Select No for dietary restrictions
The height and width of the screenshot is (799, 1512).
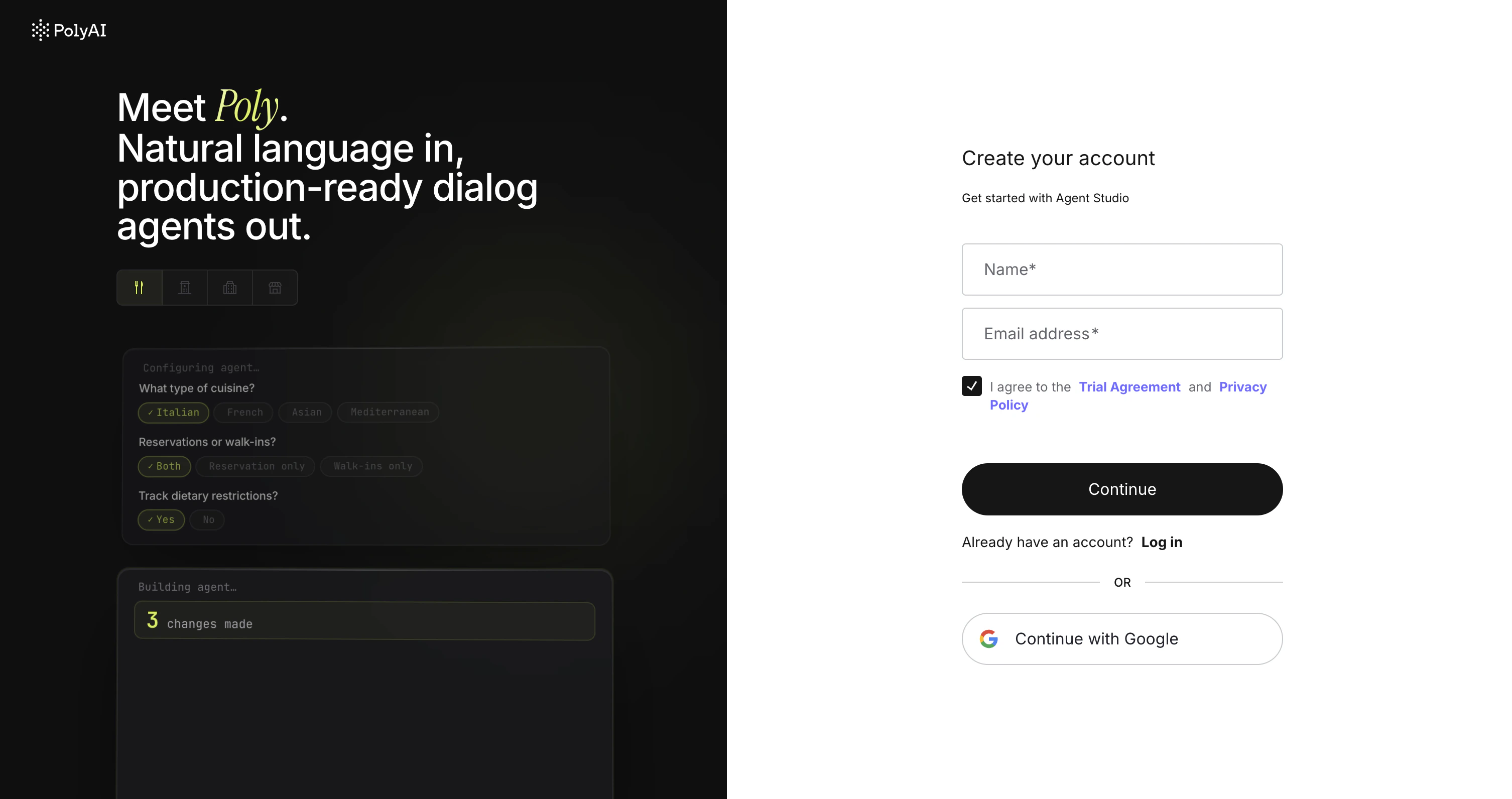207,520
